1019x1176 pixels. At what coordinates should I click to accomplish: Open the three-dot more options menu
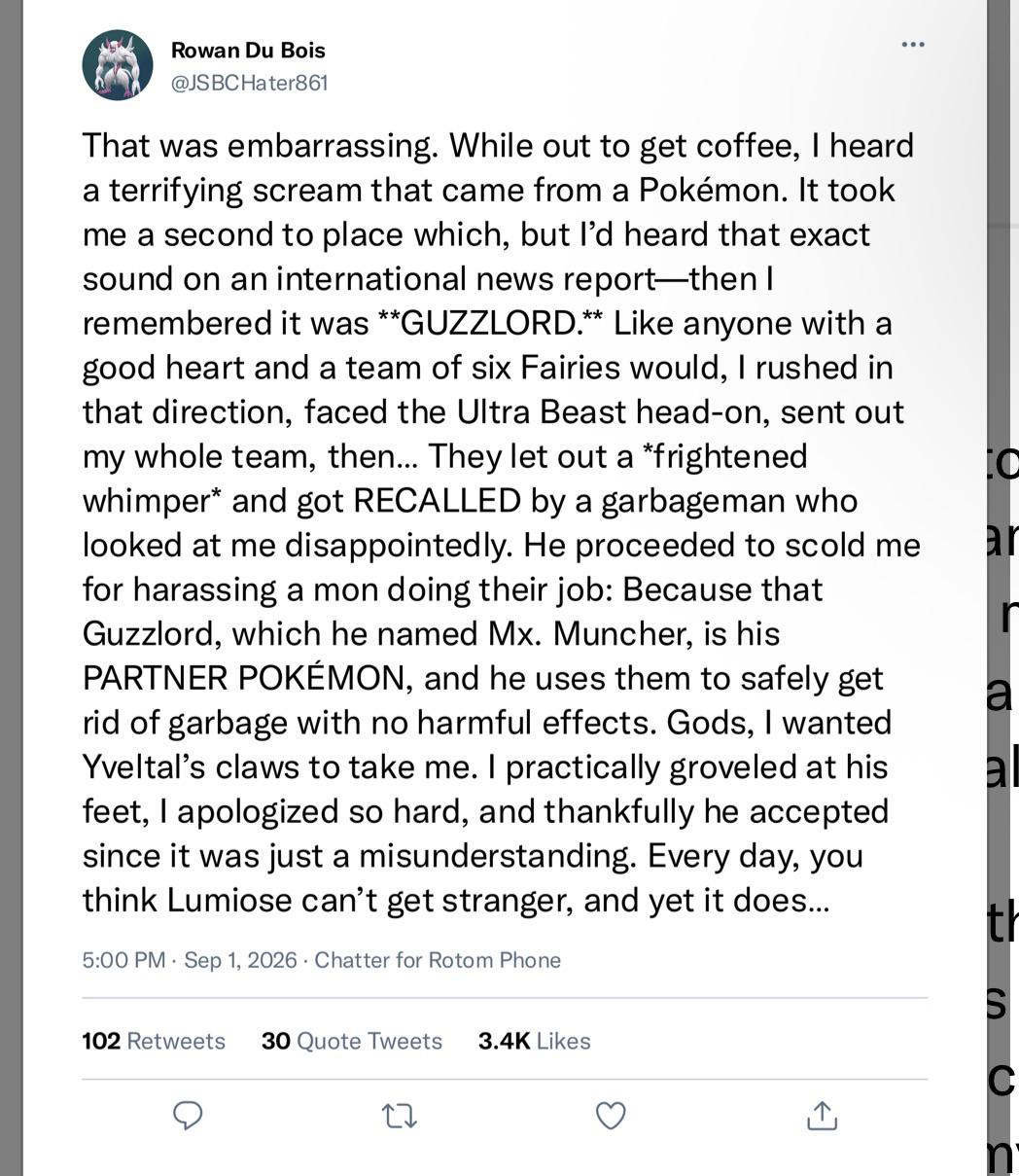point(913,45)
